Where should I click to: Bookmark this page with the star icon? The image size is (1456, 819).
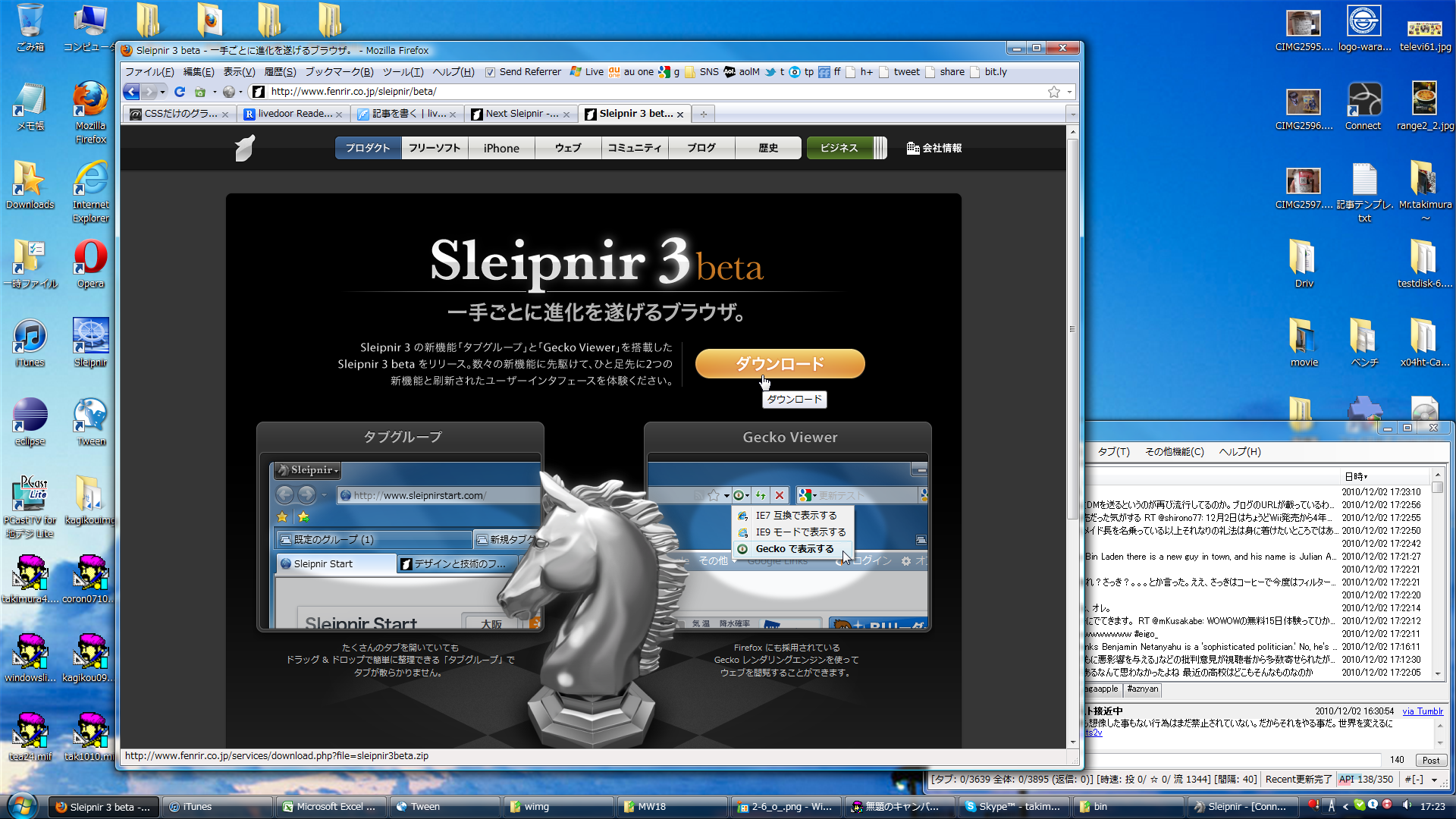(1054, 92)
